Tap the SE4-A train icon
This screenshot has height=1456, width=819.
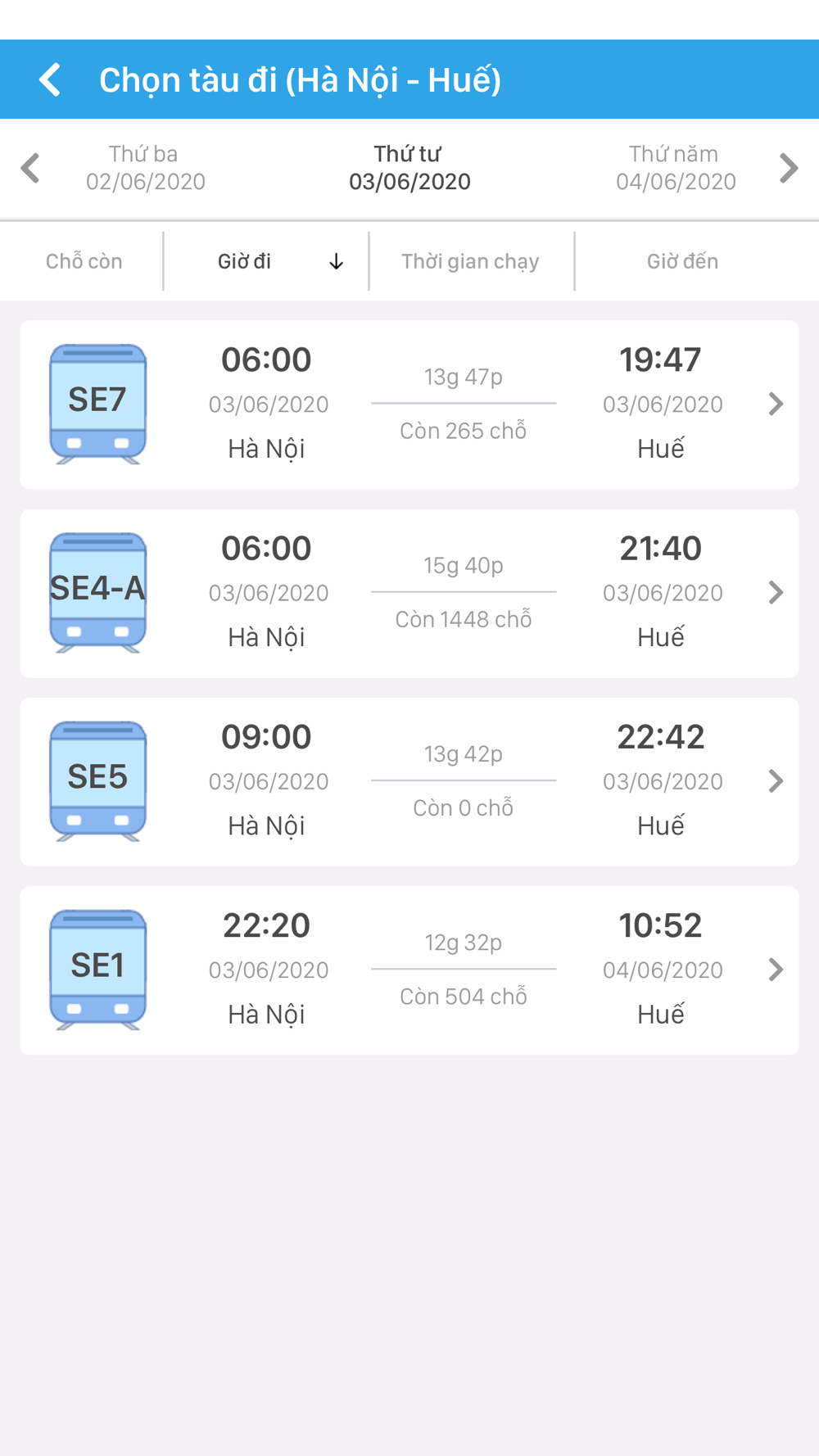coord(98,592)
